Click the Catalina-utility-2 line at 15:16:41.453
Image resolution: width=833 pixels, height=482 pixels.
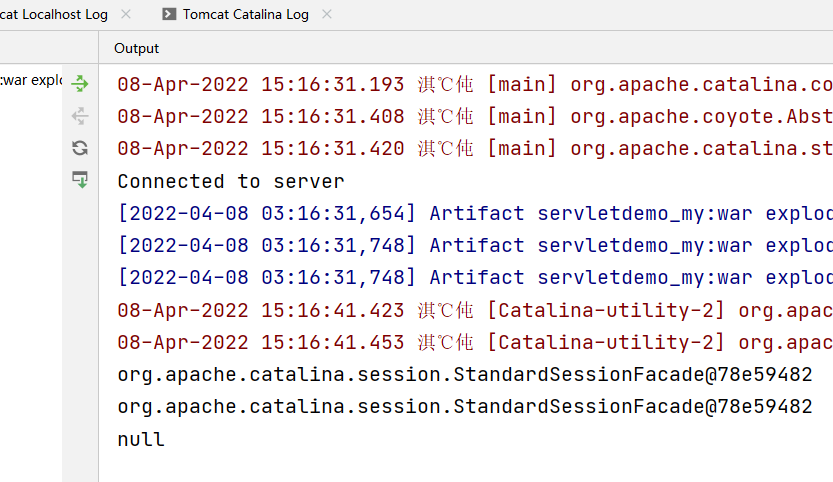pyautogui.click(x=475, y=343)
